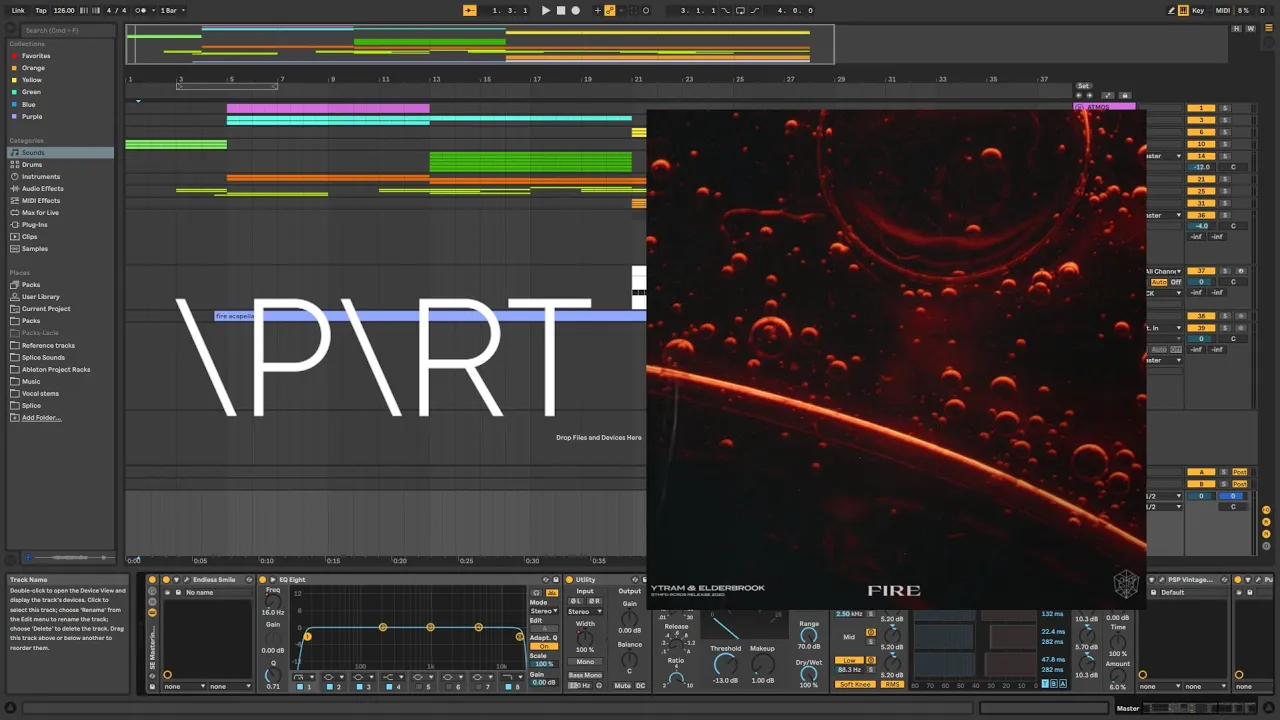
Task: Toggle EQ Eight Adaptive Q On button
Action: [x=543, y=646]
